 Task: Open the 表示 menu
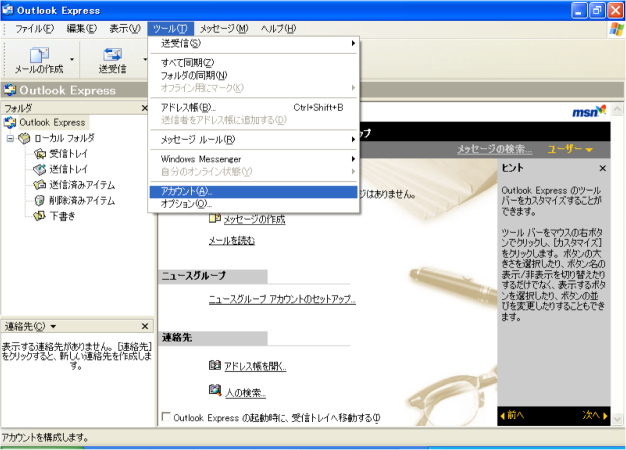(x=125, y=29)
